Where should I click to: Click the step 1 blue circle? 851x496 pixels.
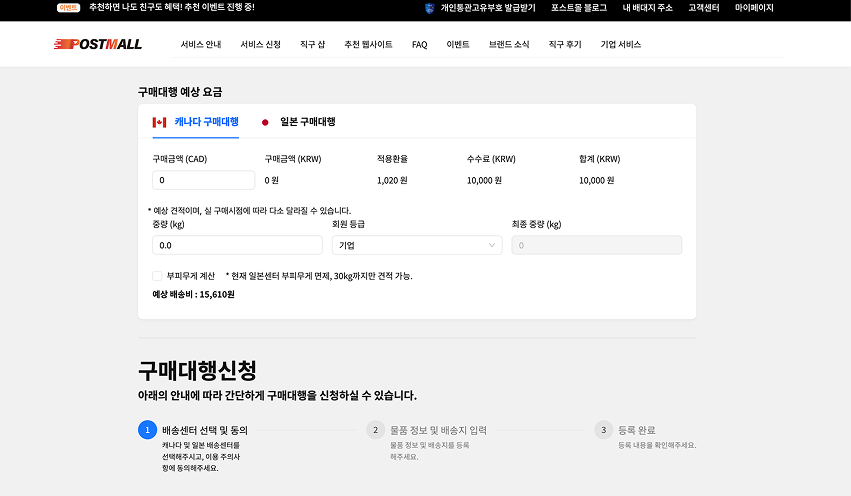pos(148,430)
